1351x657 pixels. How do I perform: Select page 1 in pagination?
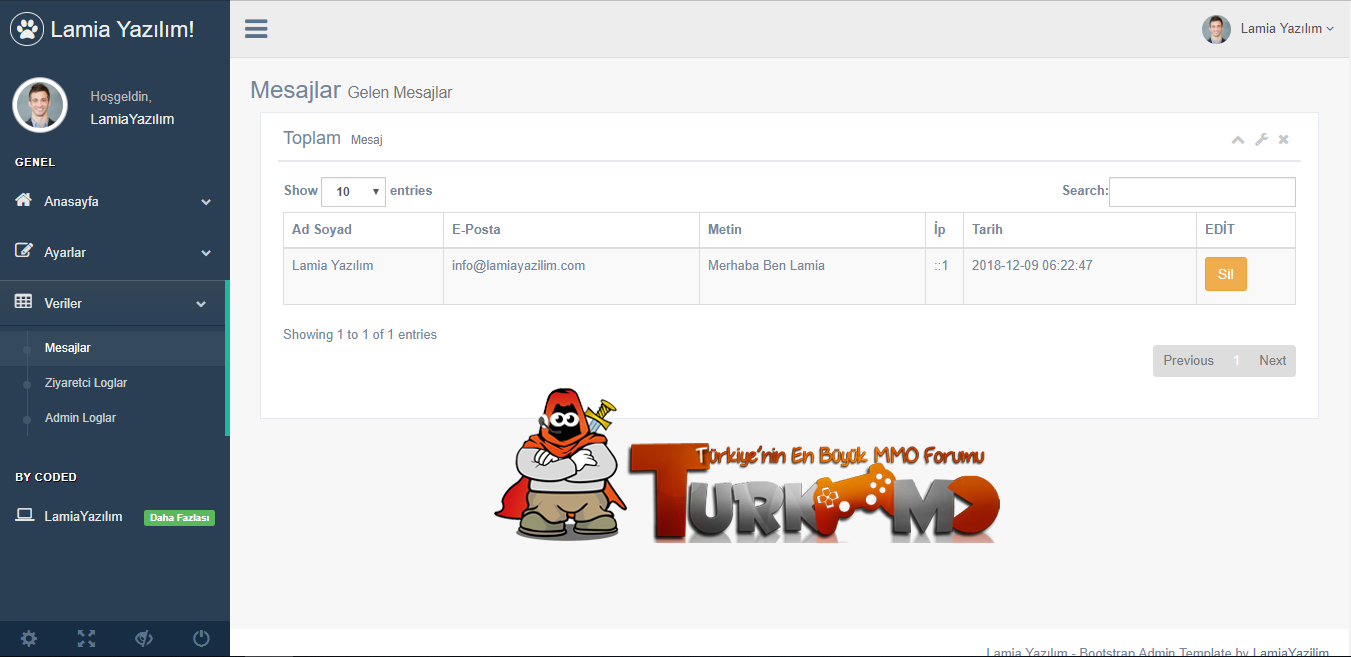coord(1236,361)
